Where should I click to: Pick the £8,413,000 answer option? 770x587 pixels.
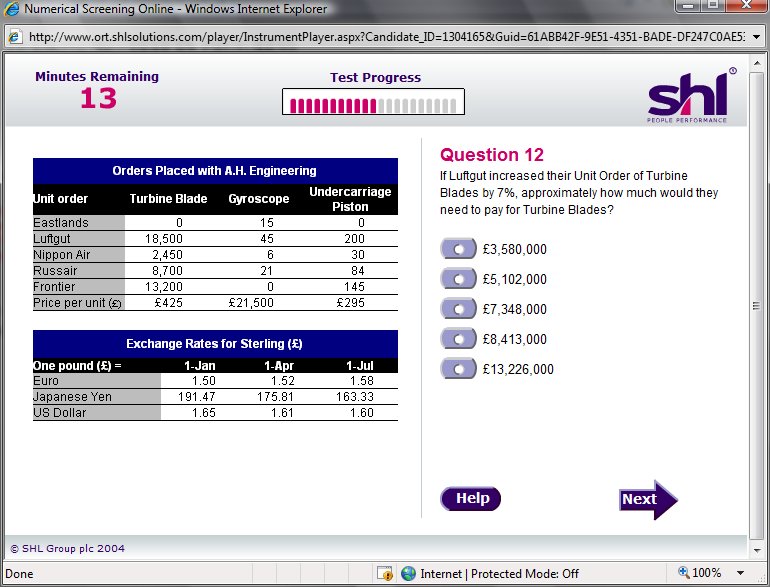tap(458, 339)
